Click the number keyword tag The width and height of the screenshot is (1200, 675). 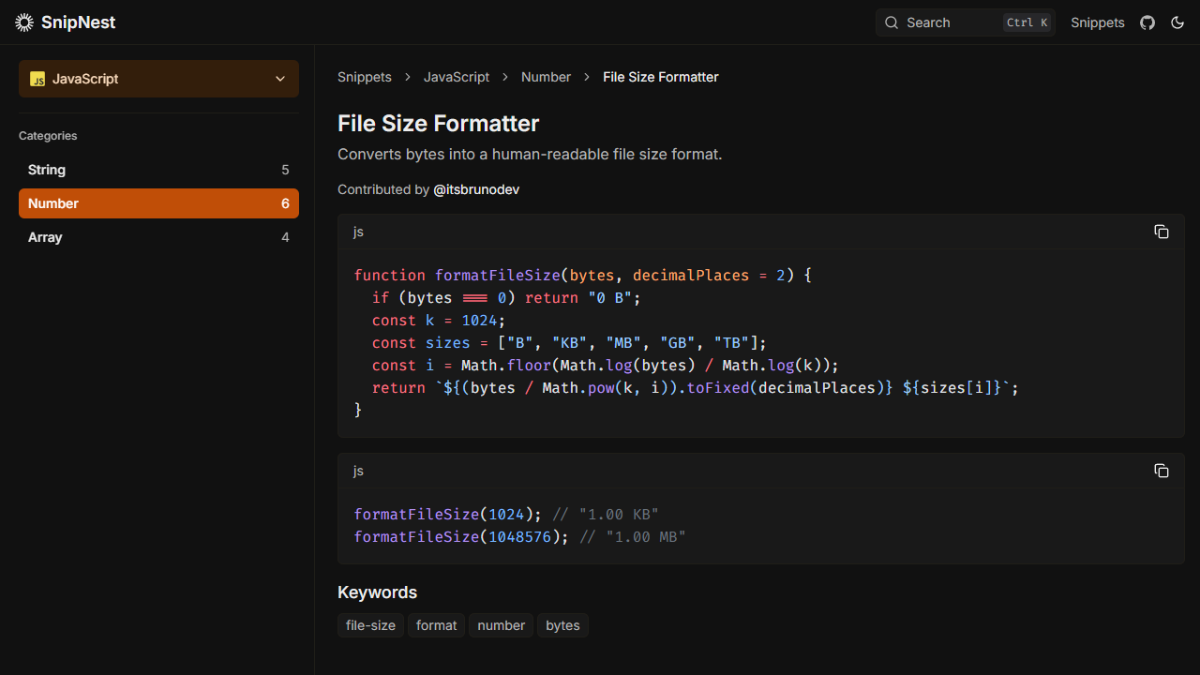[x=501, y=625]
